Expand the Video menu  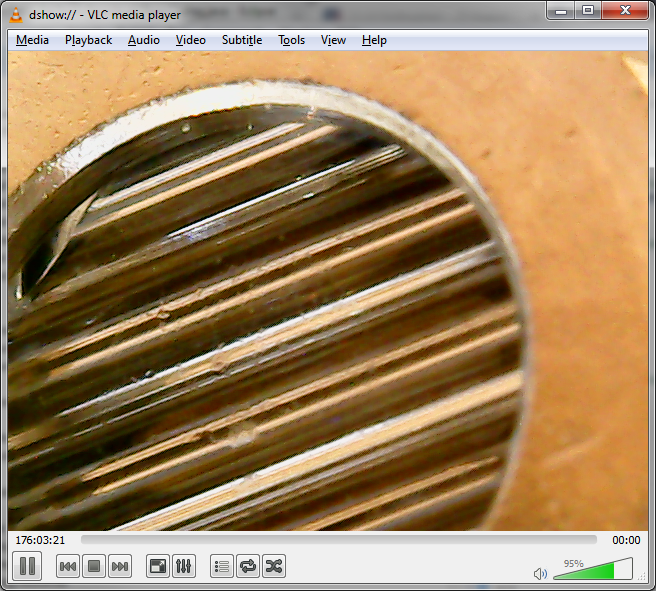point(190,40)
